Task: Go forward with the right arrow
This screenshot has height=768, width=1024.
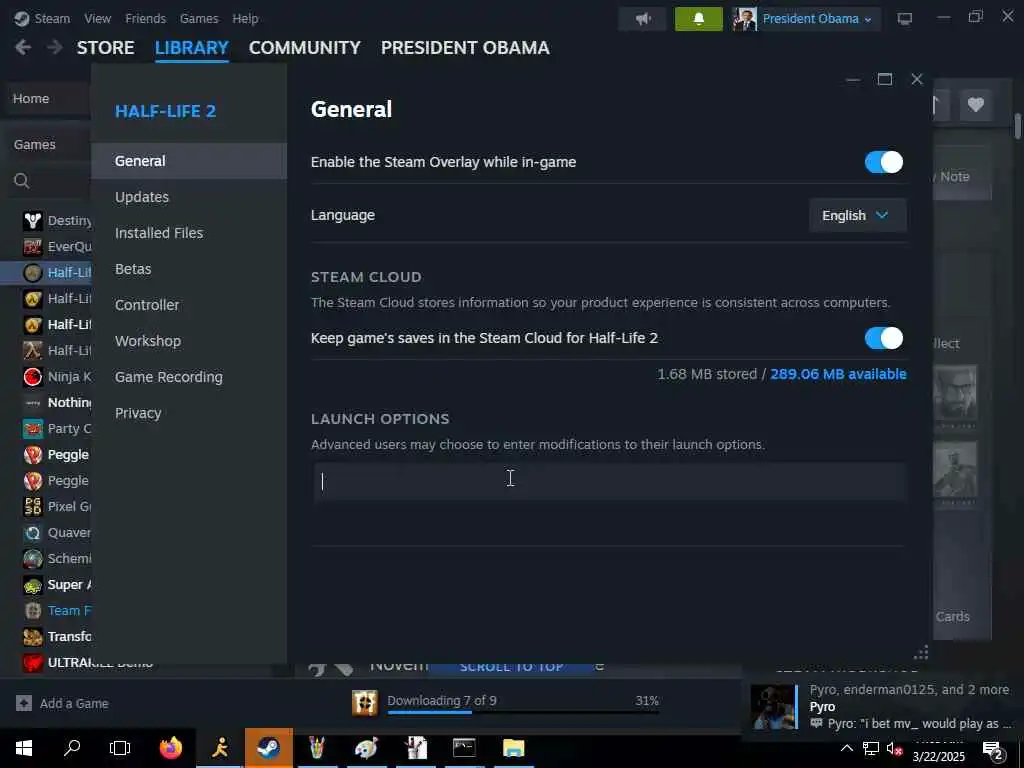Action: 55,47
